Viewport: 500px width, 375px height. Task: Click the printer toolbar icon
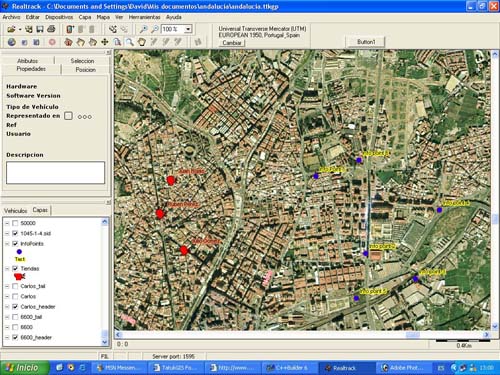(x=51, y=29)
